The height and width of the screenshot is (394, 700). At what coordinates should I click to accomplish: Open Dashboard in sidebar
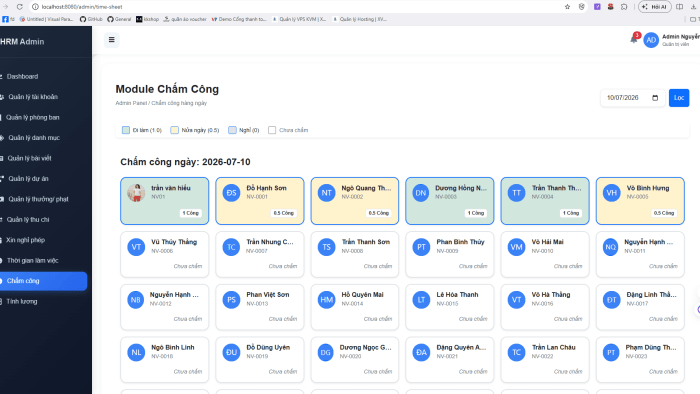pos(22,76)
